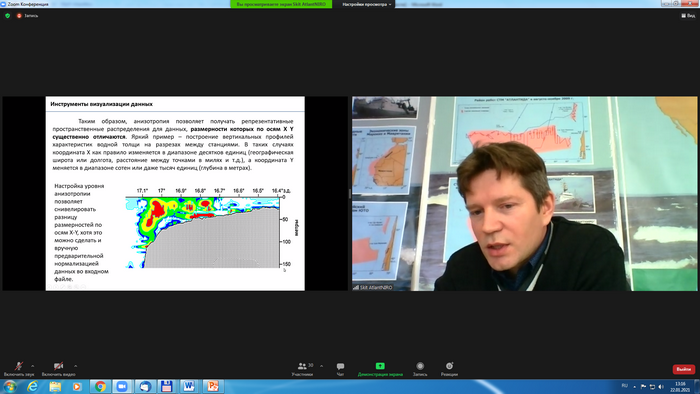Expand video options arrow beside camera
Viewport: 700px width, 394px height.
coord(75,366)
